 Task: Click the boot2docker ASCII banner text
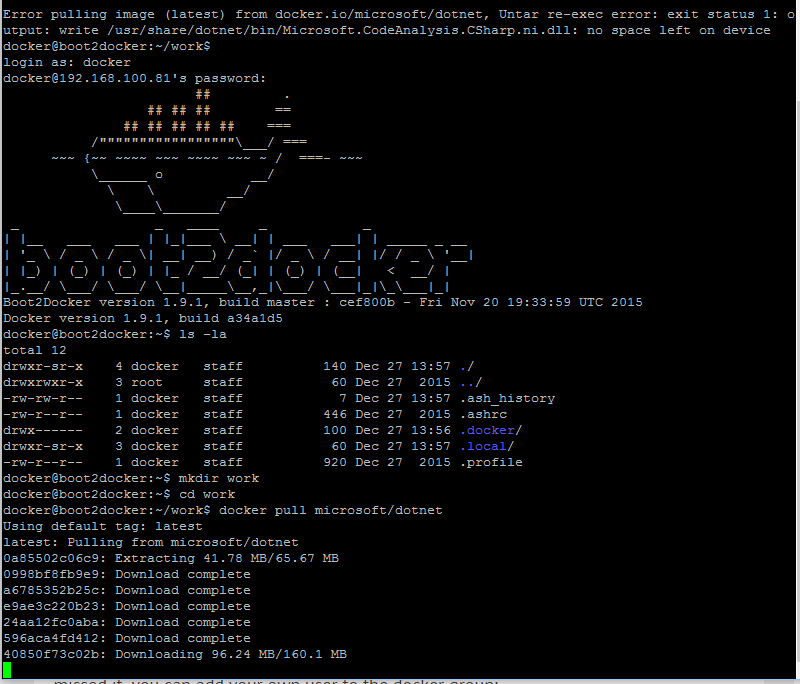pos(238,262)
